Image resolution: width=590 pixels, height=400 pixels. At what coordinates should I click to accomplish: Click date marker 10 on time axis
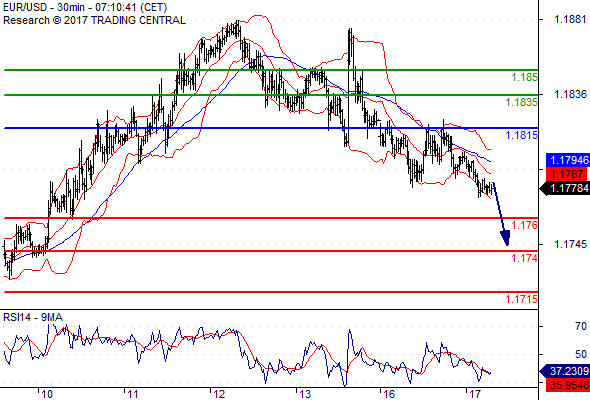[x=47, y=394]
